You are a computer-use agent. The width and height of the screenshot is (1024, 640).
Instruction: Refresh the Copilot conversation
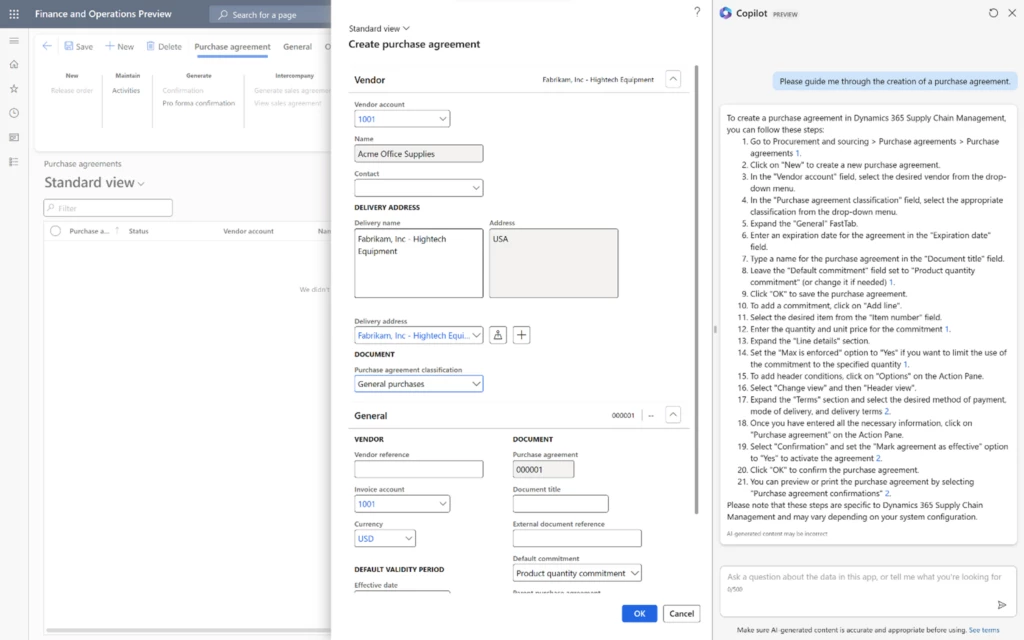pyautogui.click(x=993, y=13)
